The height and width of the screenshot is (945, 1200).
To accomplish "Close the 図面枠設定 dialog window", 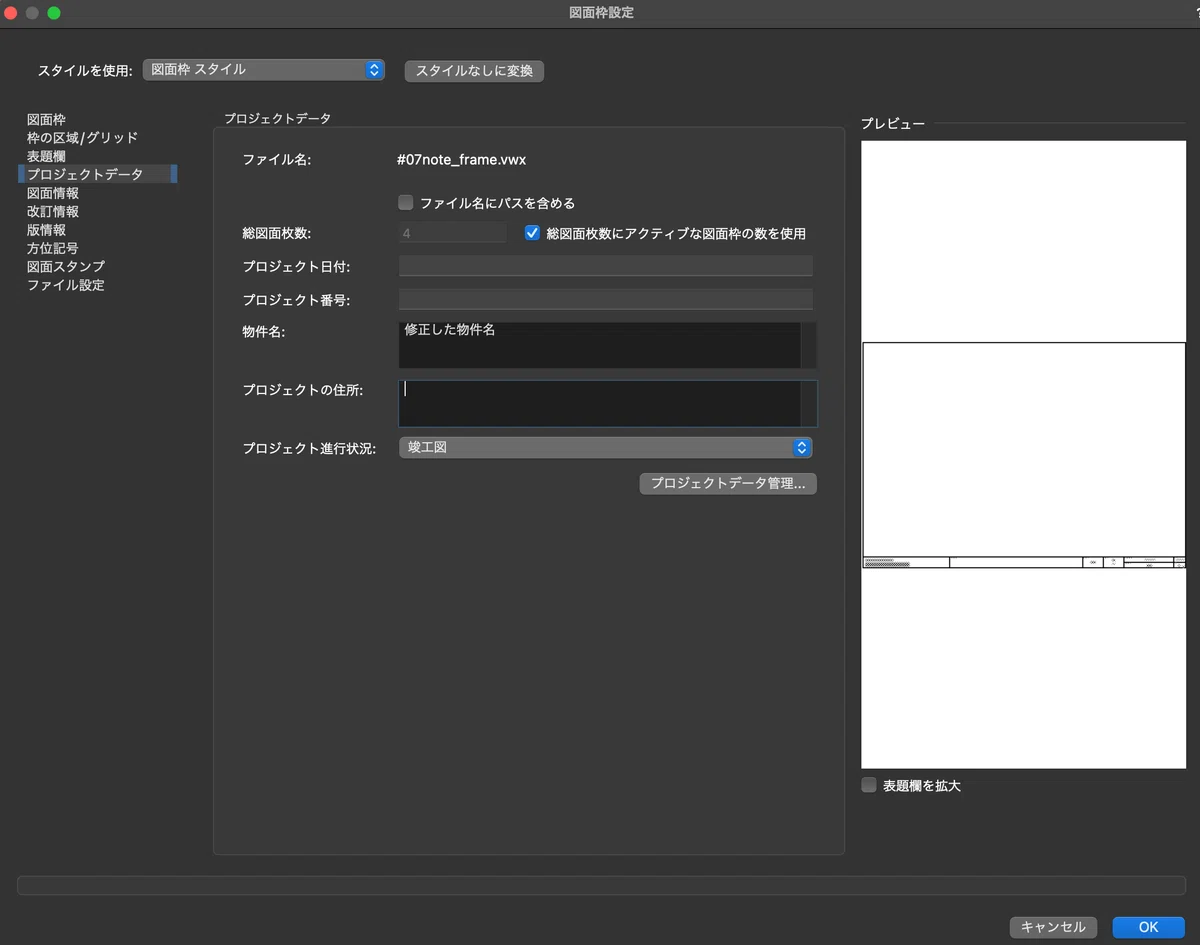I will [12, 13].
